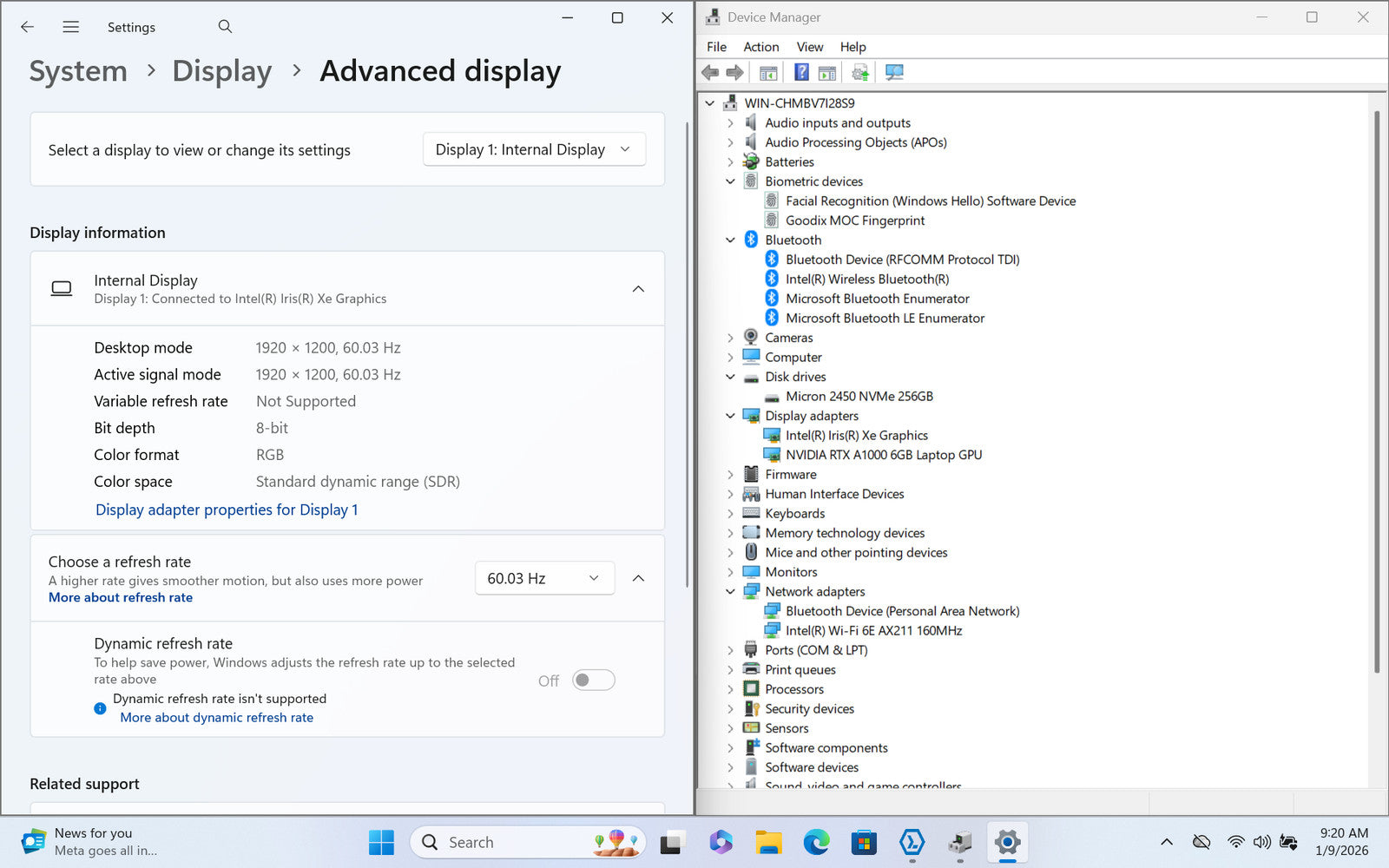This screenshot has height=868, width=1389.
Task: Toggle the Dynamic refresh rate switch
Action: pos(594,681)
